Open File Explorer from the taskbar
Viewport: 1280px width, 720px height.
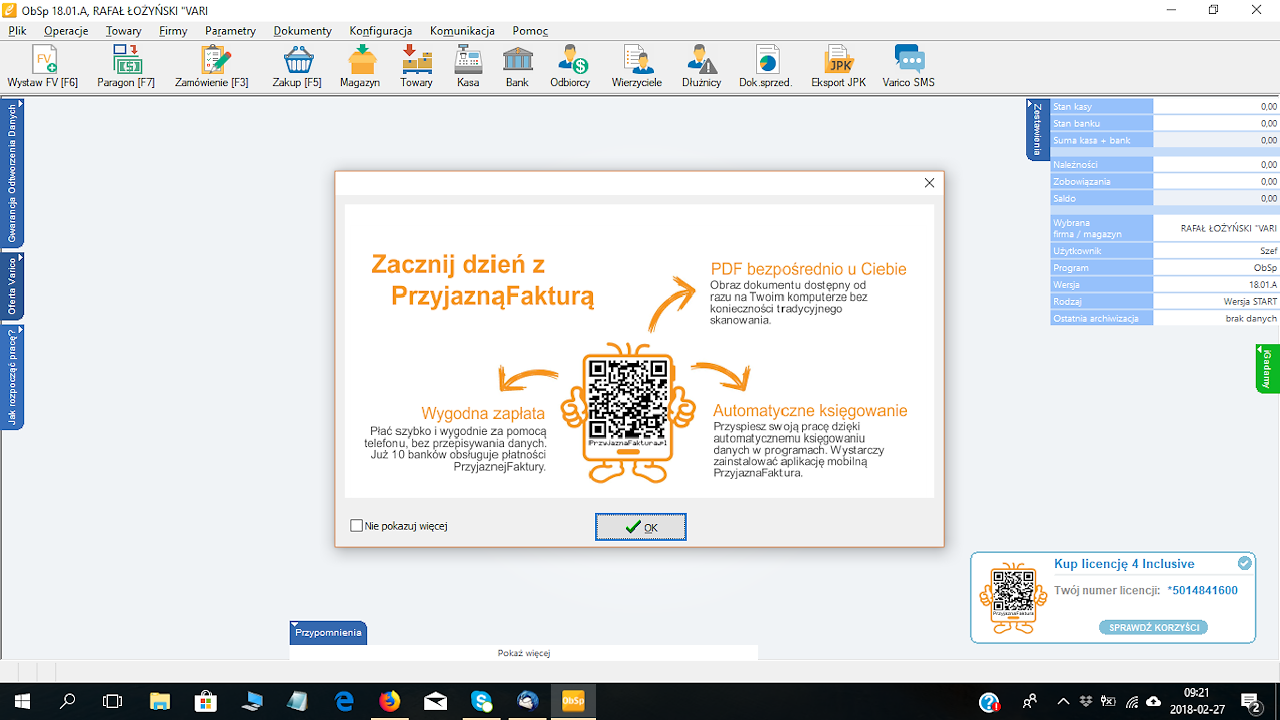pyautogui.click(x=160, y=701)
